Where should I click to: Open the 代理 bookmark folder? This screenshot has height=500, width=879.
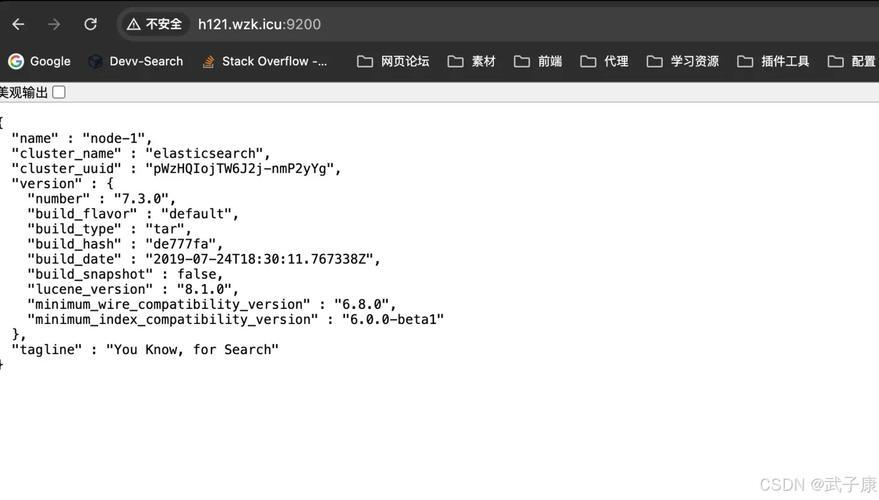604,61
